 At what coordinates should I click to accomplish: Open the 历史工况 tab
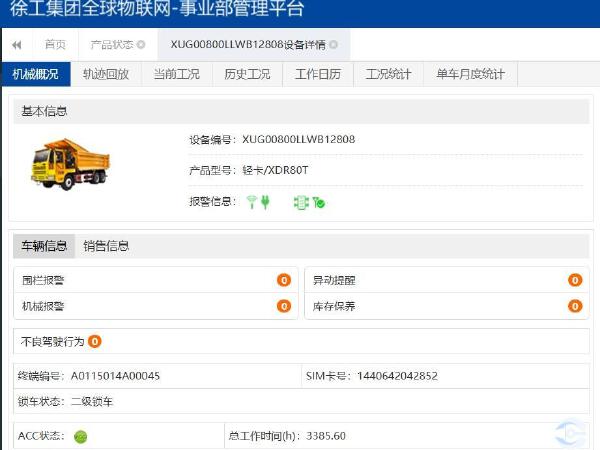(x=247, y=74)
